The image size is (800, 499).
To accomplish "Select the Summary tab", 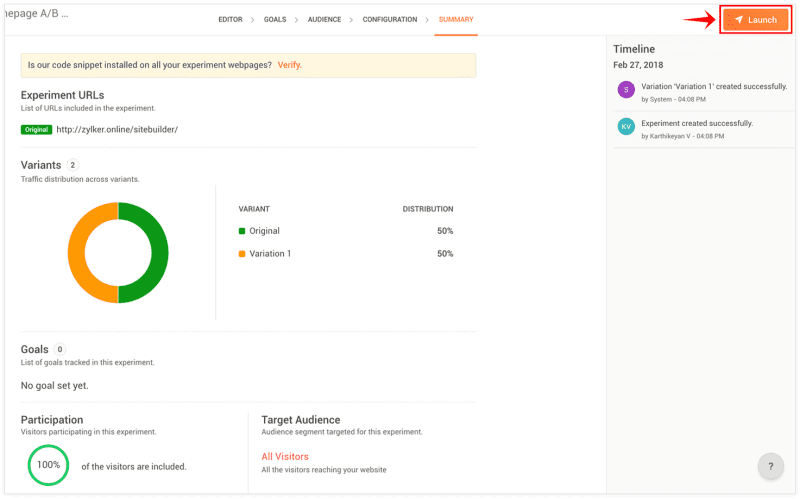I will [x=456, y=19].
